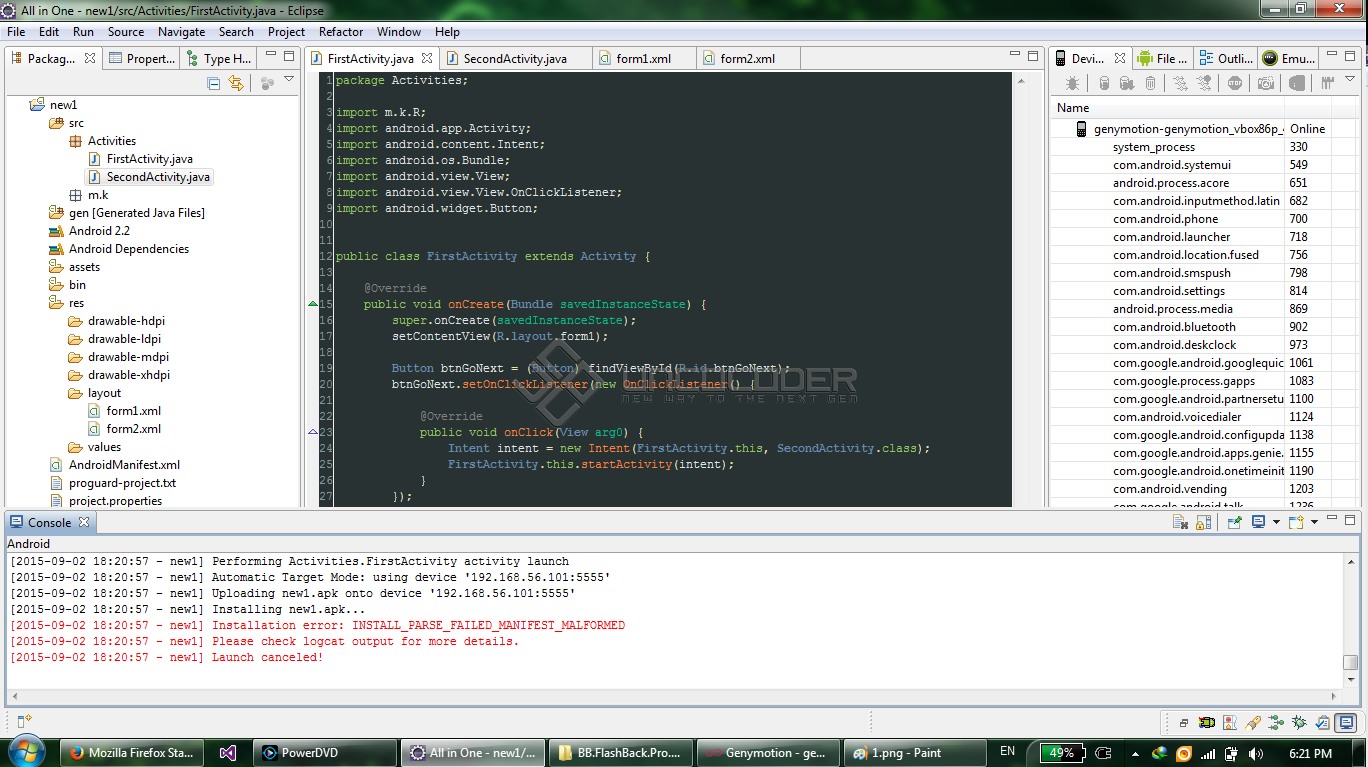Toggle Pin Console icon
The width and height of the screenshot is (1368, 767).
(x=1235, y=522)
